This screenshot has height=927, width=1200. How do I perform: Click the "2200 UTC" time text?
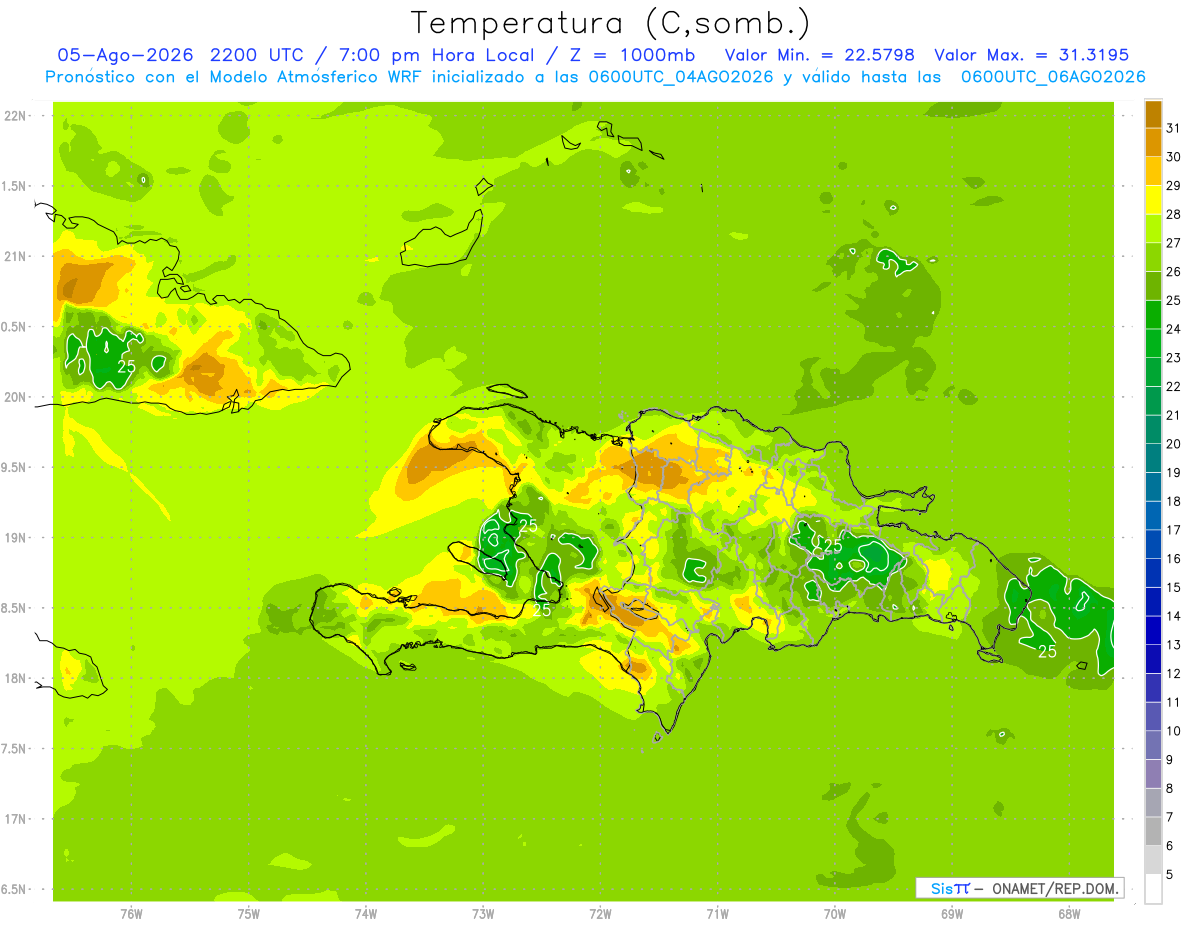click(256, 55)
